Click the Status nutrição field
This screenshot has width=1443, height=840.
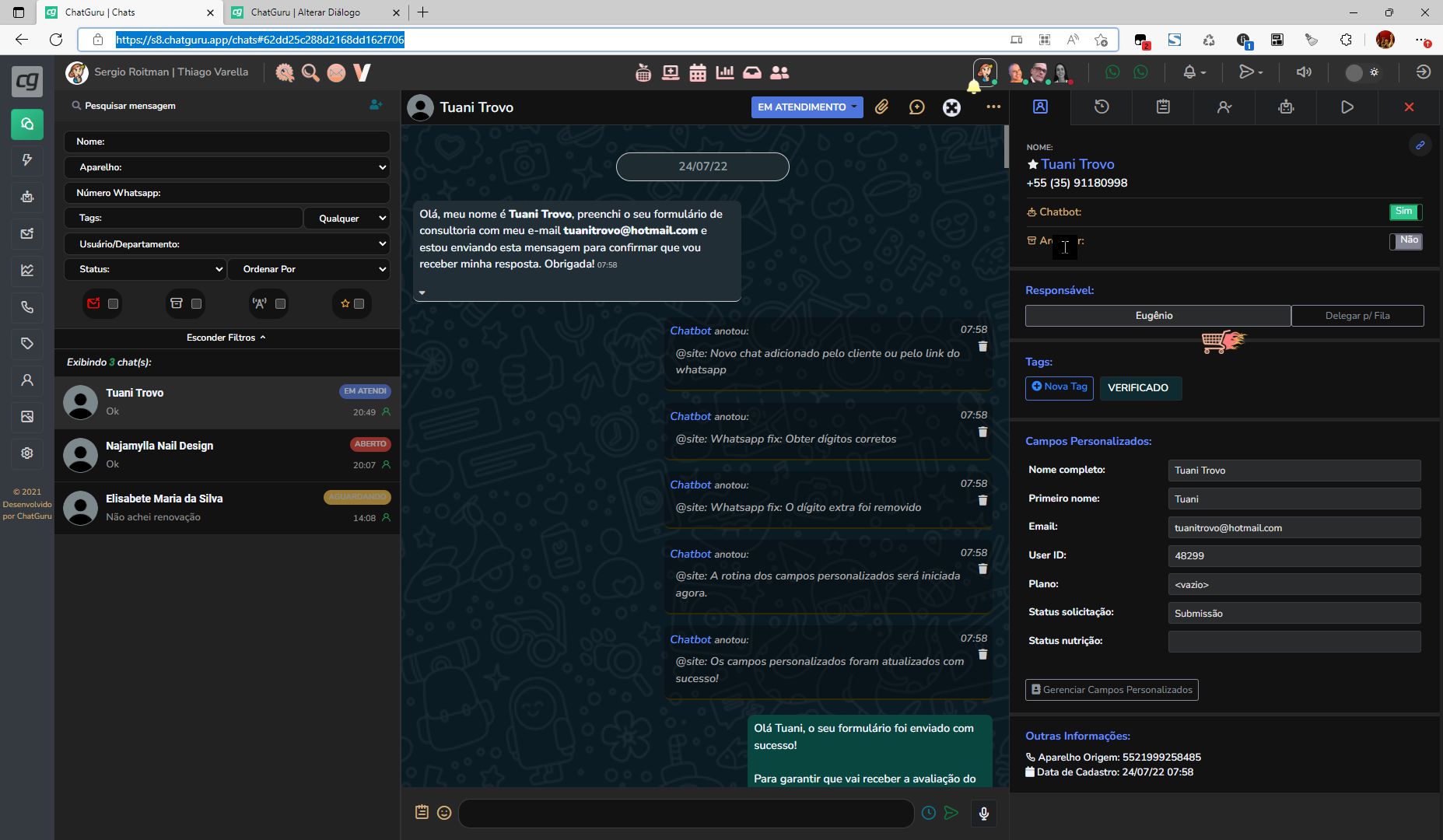(1294, 642)
